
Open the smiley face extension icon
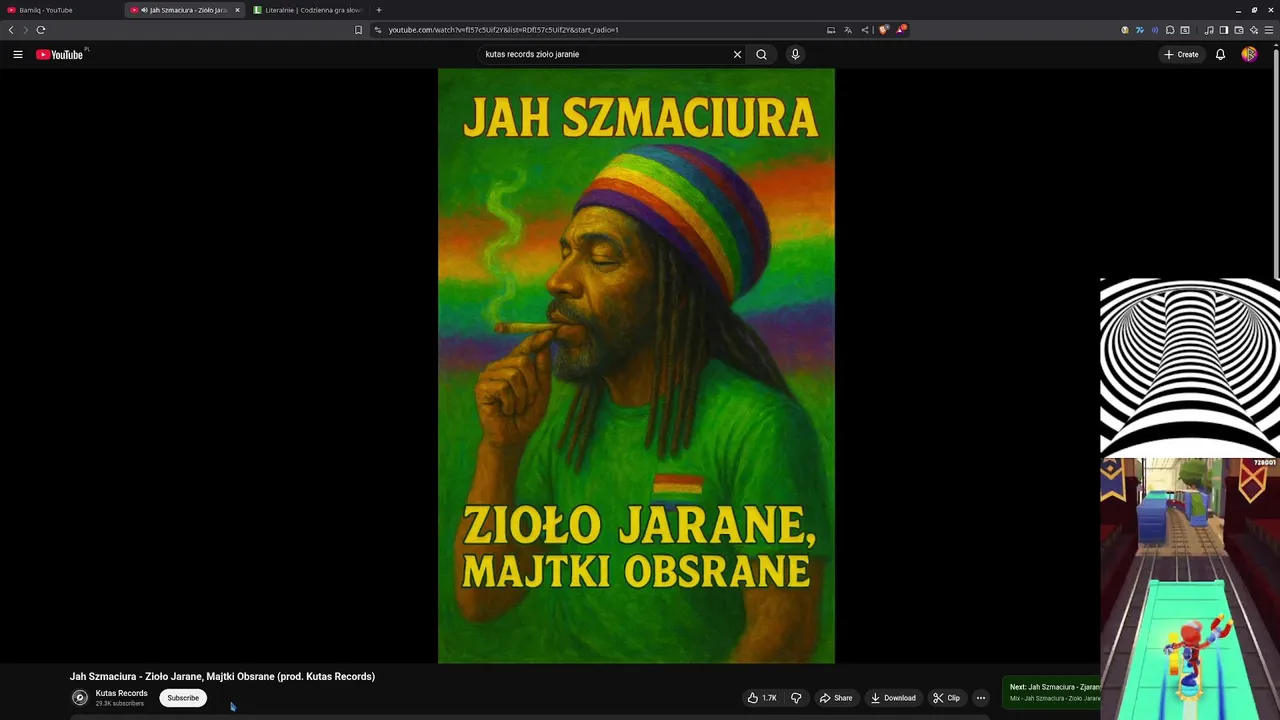point(1125,30)
